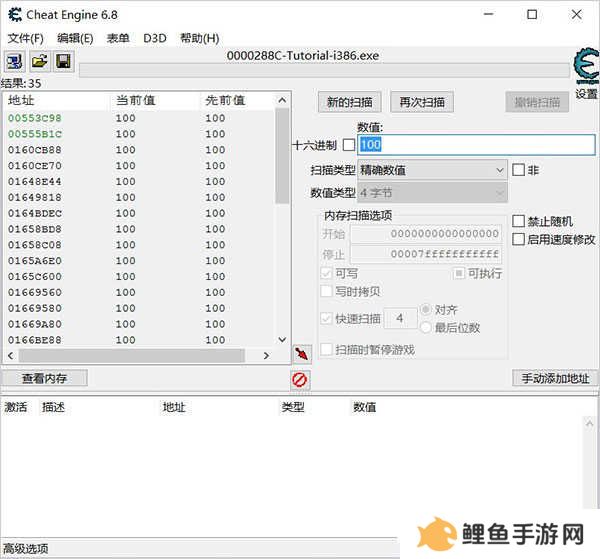This screenshot has width=600, height=559.
Task: Open the 扫描类型 dropdown
Action: point(432,170)
